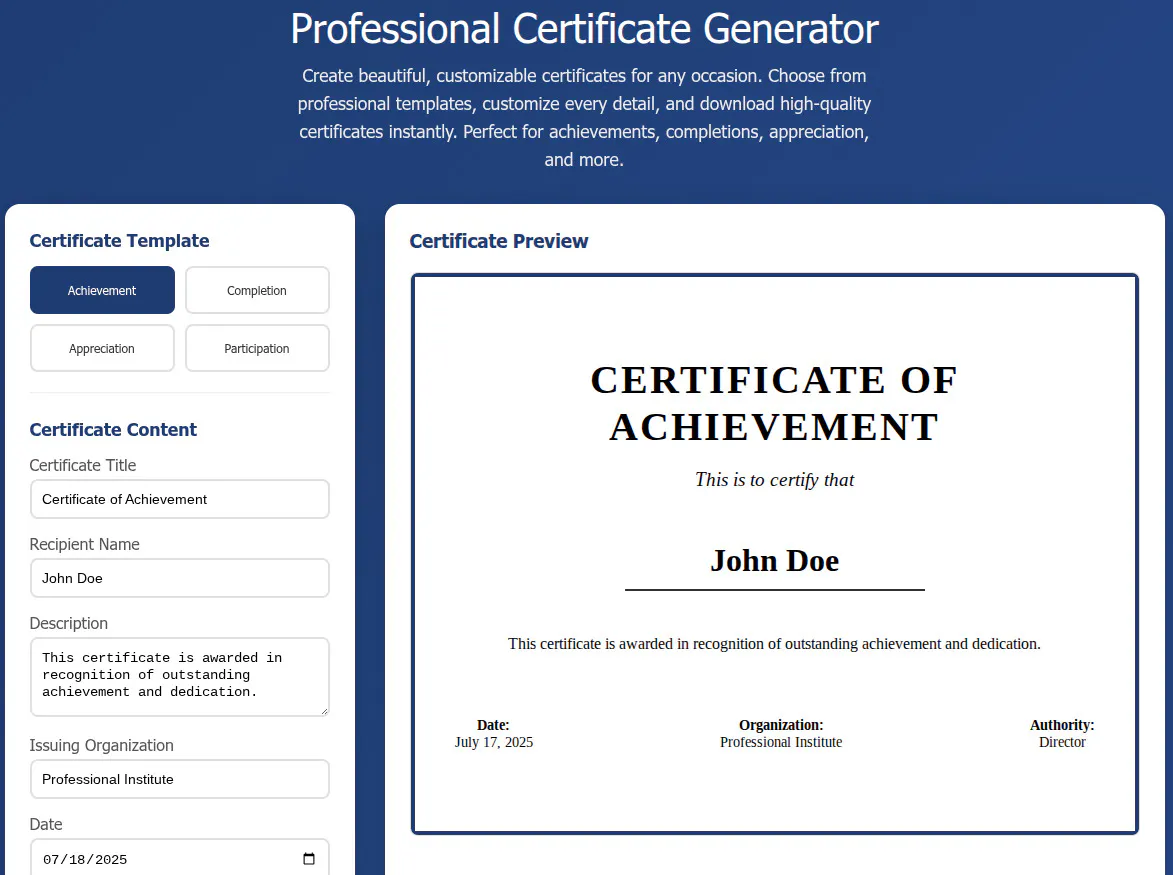Viewport: 1173px width, 875px height.
Task: Click the Description field label
Action: (x=69, y=624)
